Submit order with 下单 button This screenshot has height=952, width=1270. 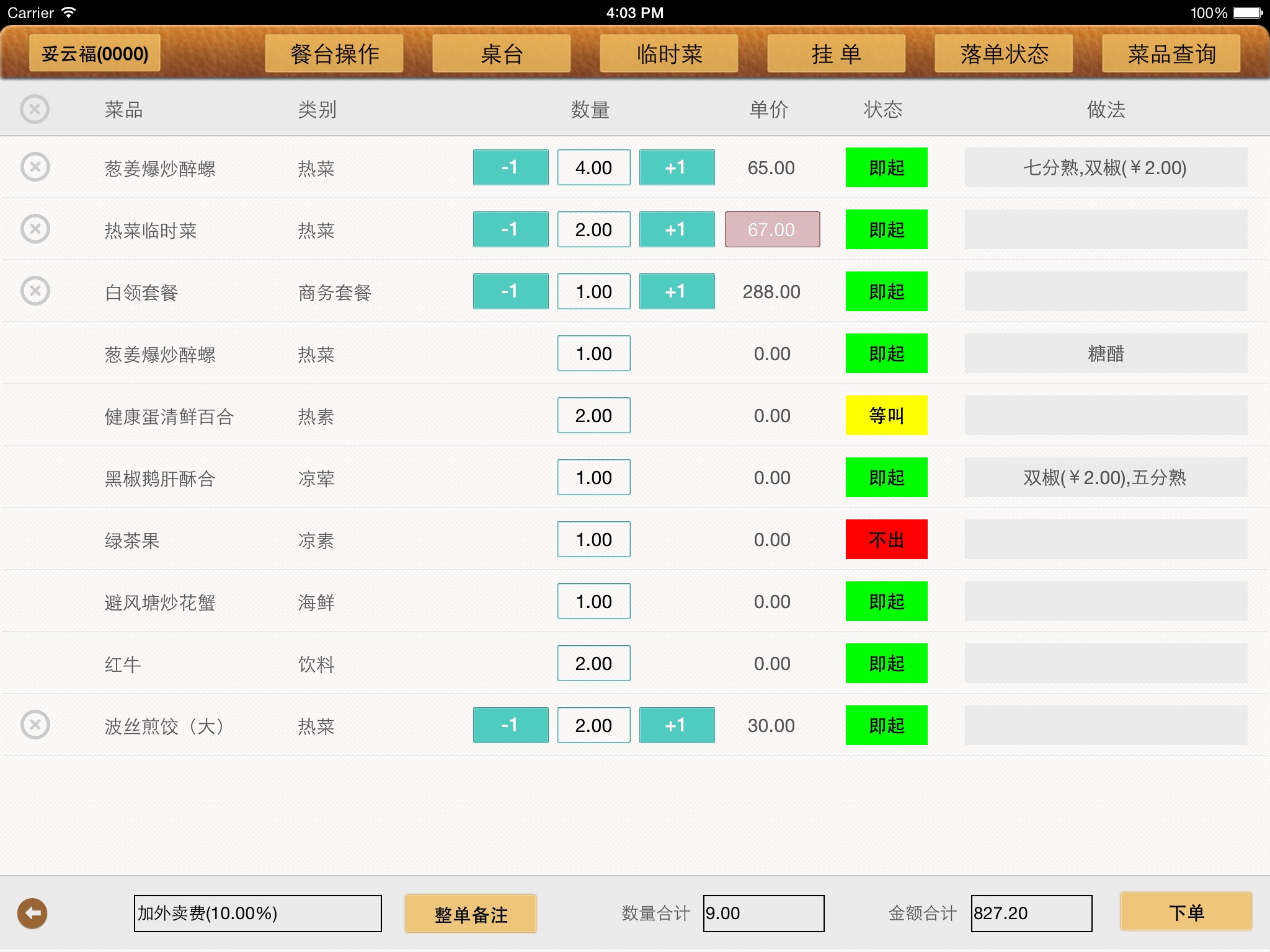(1186, 912)
